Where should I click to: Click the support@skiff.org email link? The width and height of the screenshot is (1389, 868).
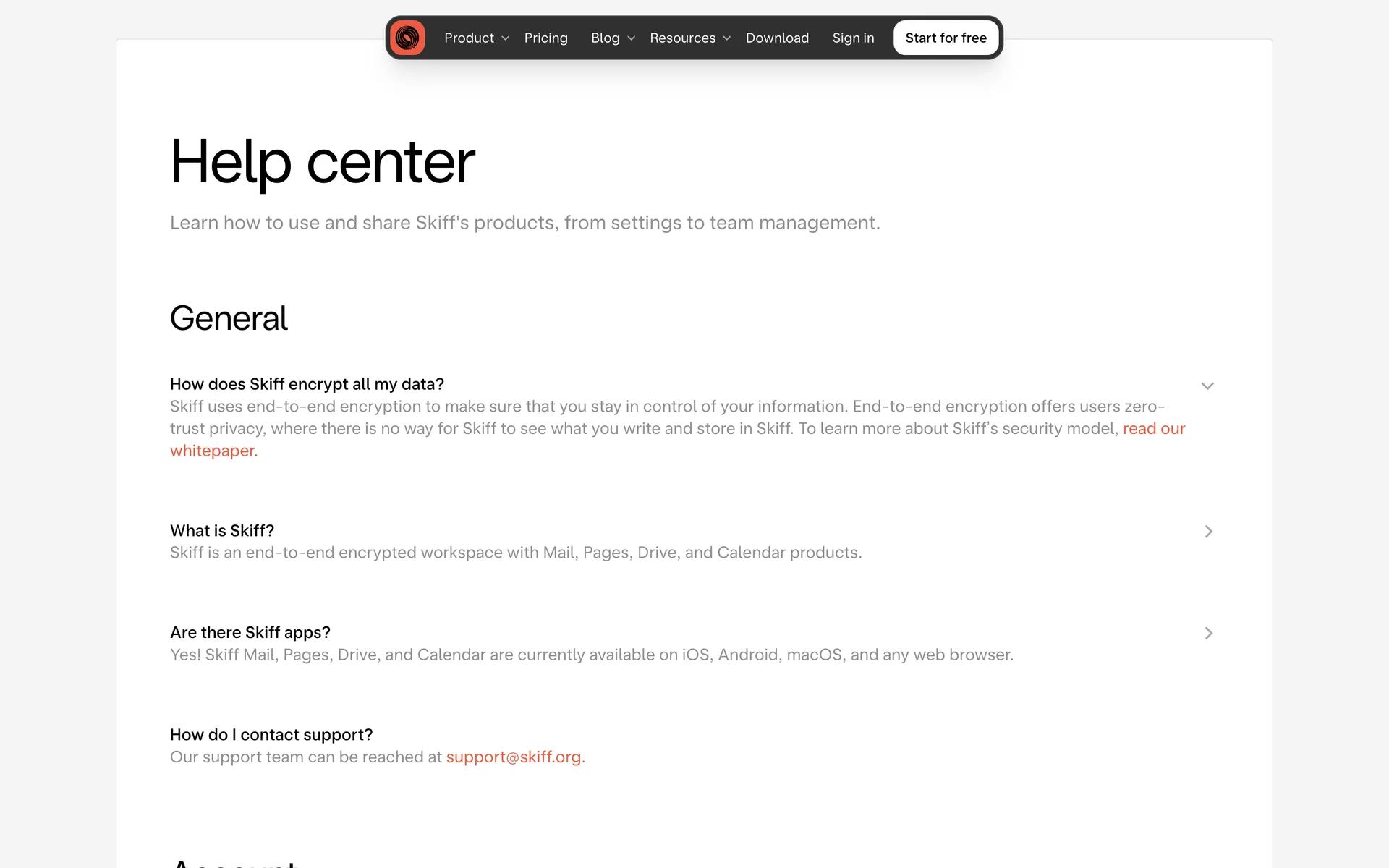[513, 757]
